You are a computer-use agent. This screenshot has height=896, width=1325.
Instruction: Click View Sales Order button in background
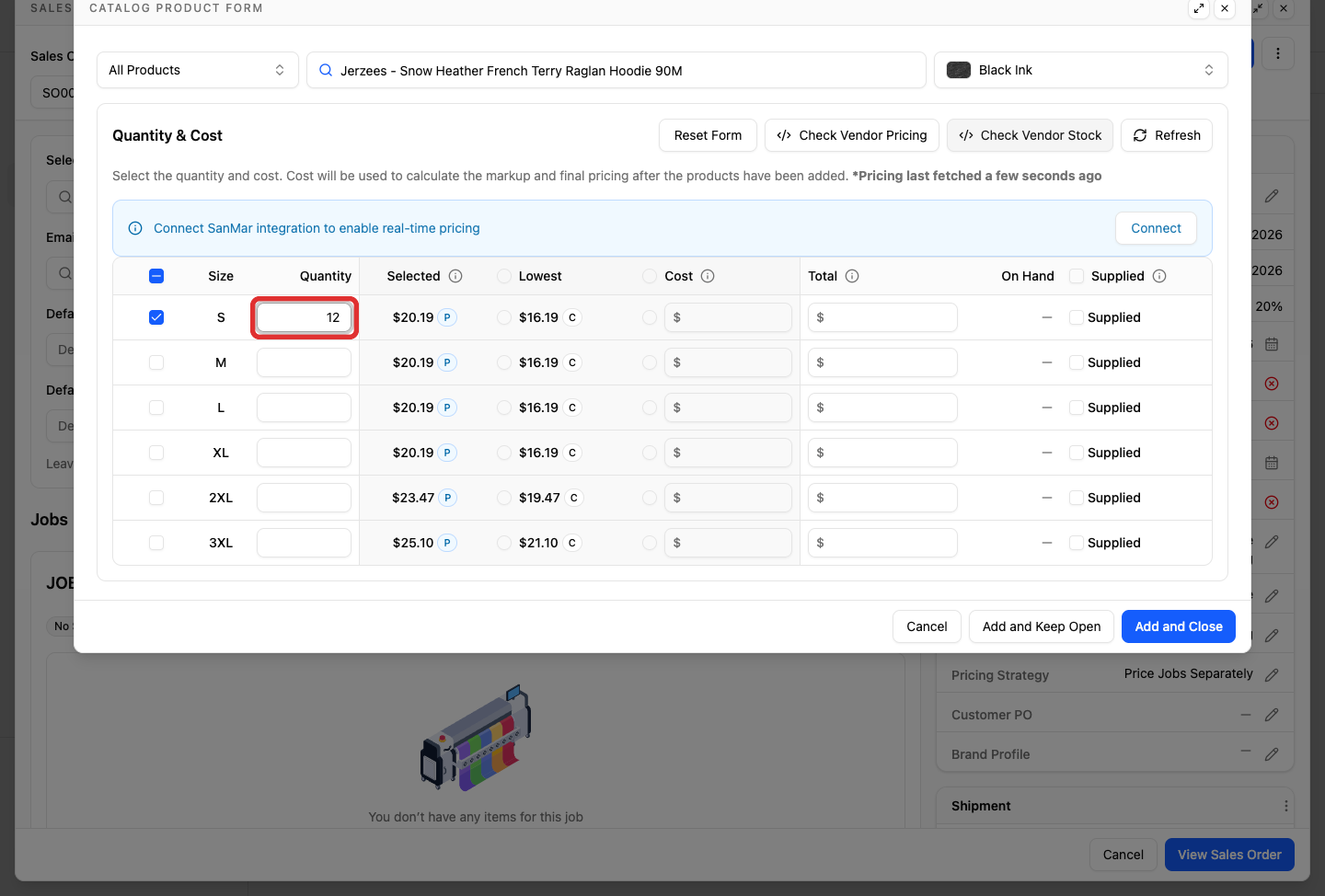click(1229, 855)
